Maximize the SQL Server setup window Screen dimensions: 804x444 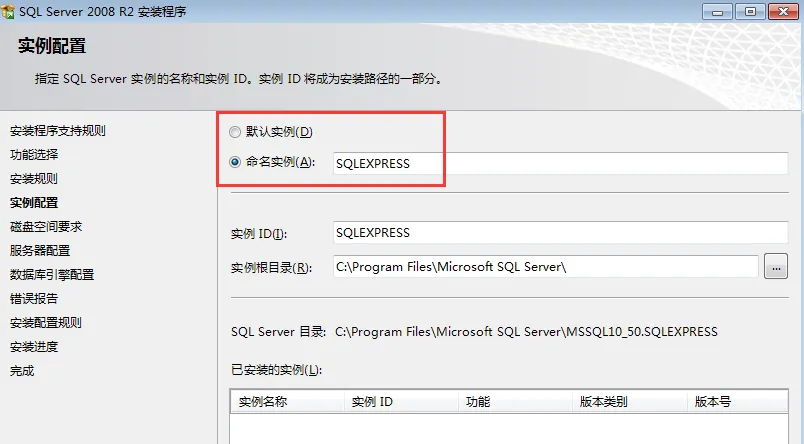(750, 11)
